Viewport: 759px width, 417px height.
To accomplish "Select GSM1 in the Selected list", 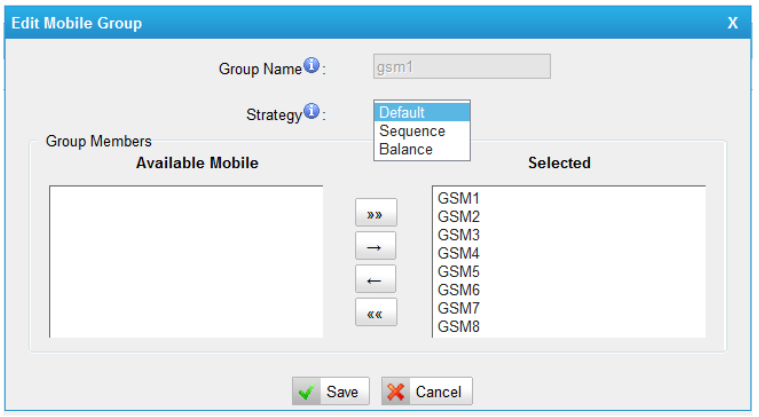I will (459, 198).
